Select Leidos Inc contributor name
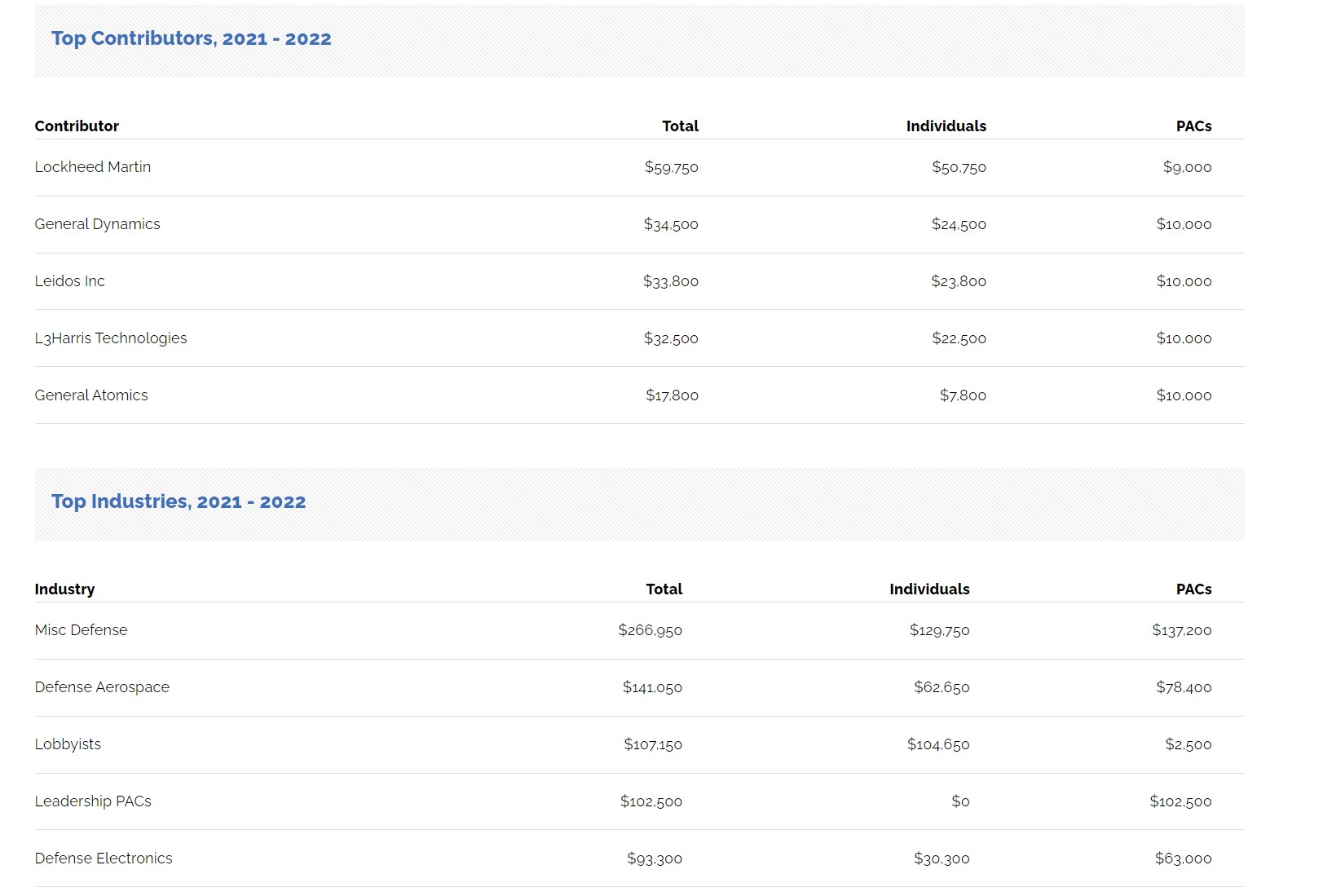The height and width of the screenshot is (896, 1323). pyautogui.click(x=69, y=280)
